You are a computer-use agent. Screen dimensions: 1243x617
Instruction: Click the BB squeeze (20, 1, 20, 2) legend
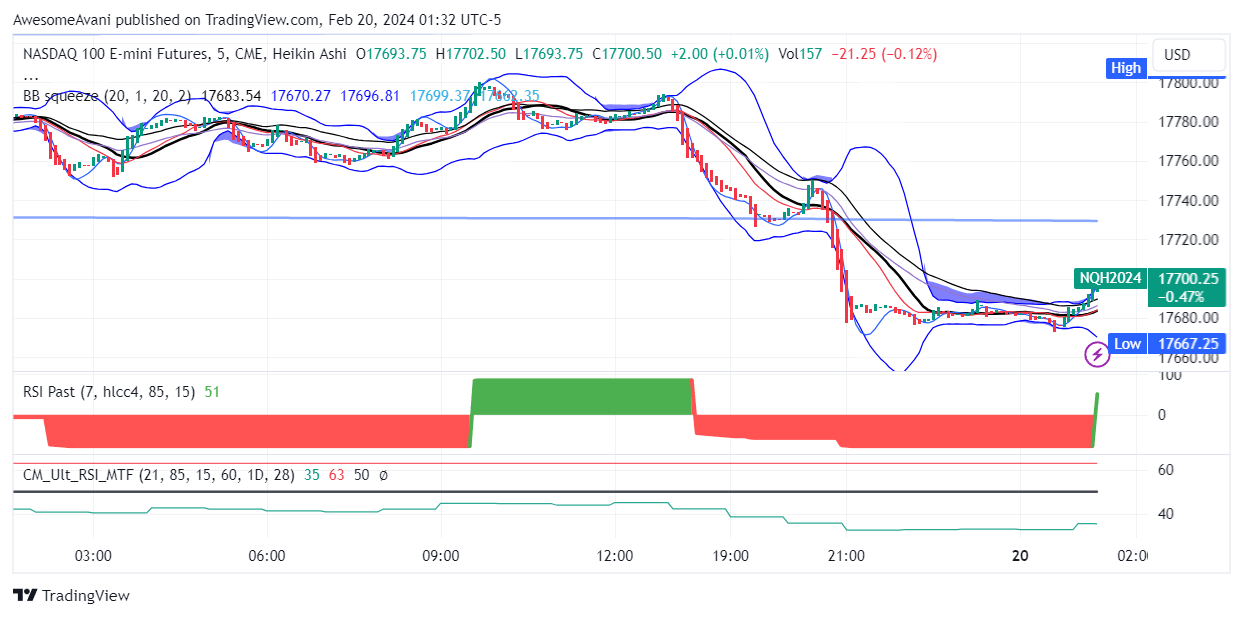108,96
